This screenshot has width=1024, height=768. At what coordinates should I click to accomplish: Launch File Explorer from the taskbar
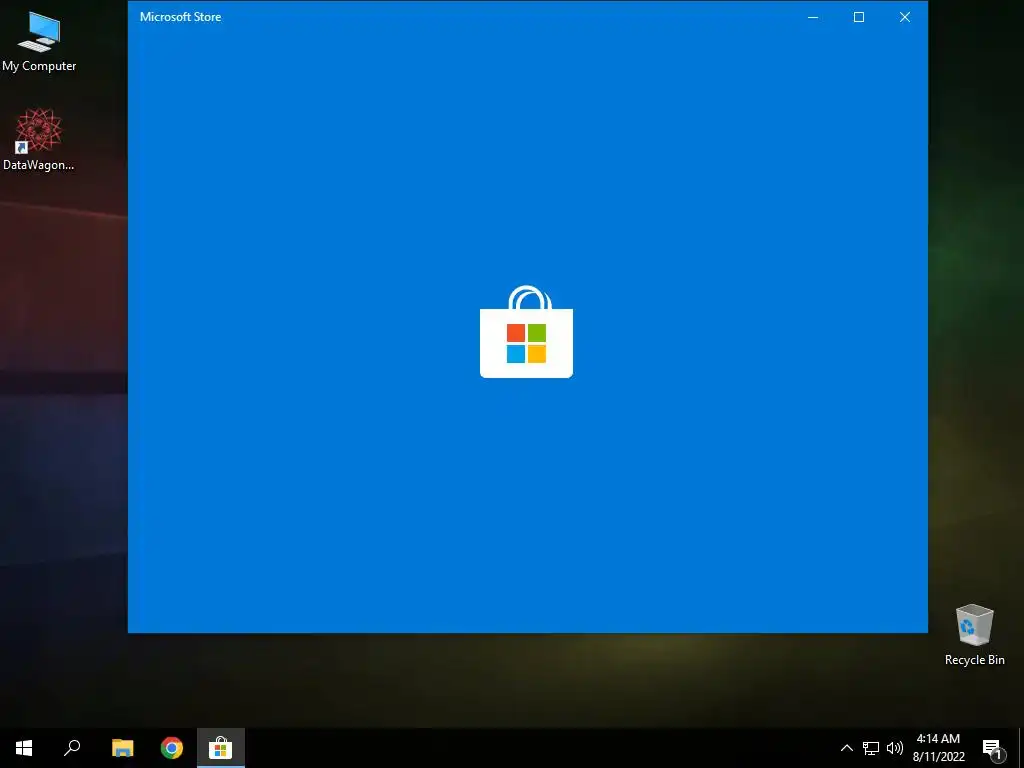coord(122,748)
